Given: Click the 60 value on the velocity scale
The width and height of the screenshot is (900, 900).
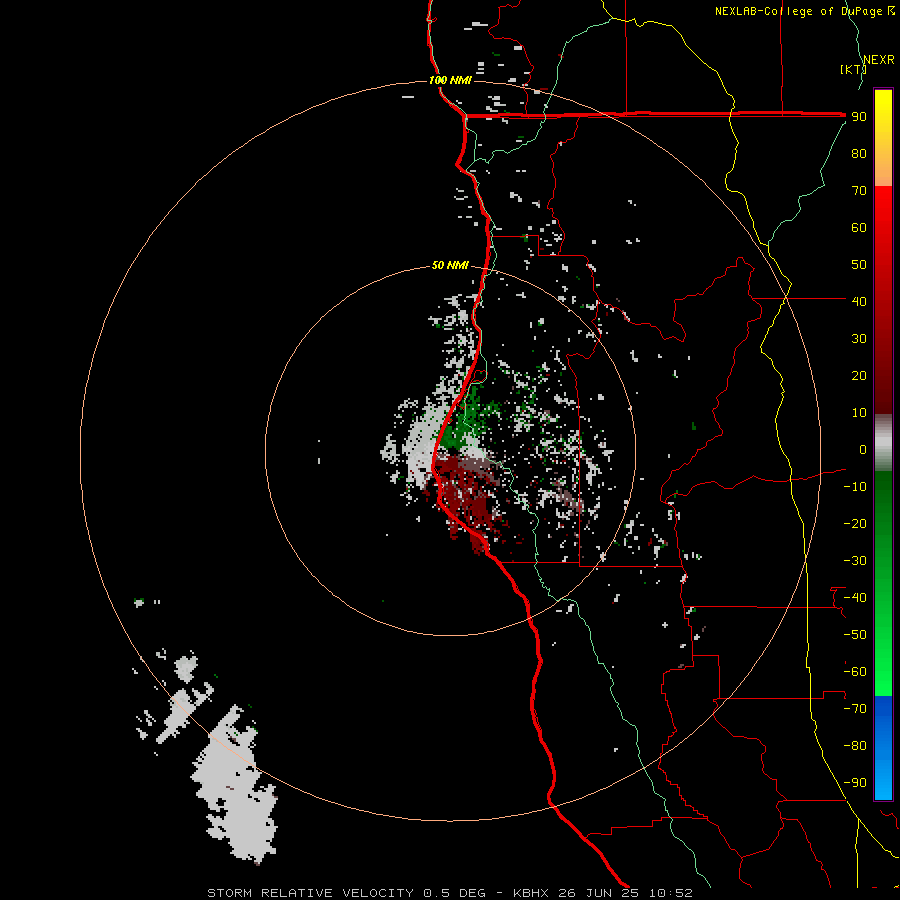Looking at the screenshot, I should 859,227.
